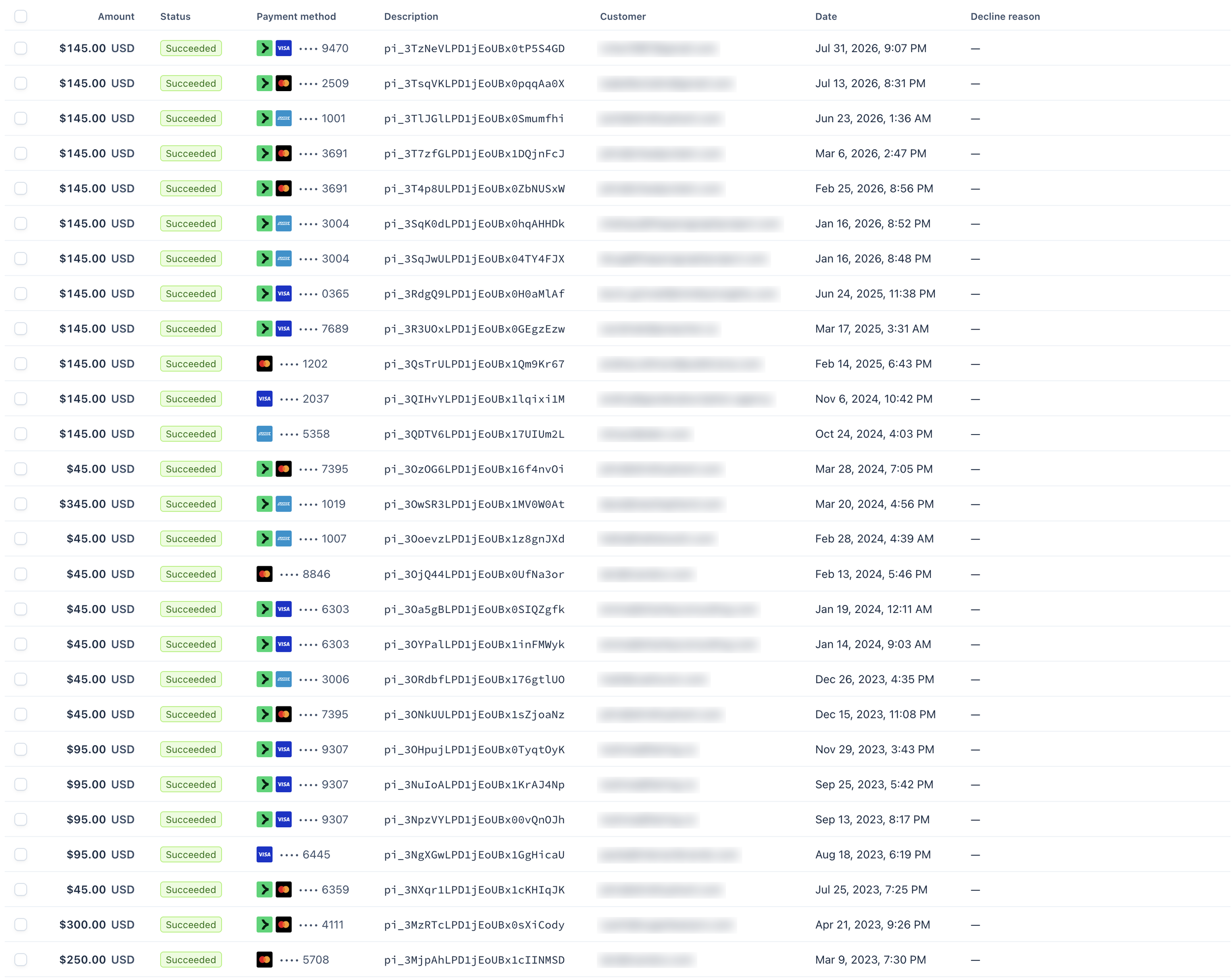Click the date Nov 29, 2023, 3:43 PM
Screen dimensions: 1232x979
coord(874,749)
